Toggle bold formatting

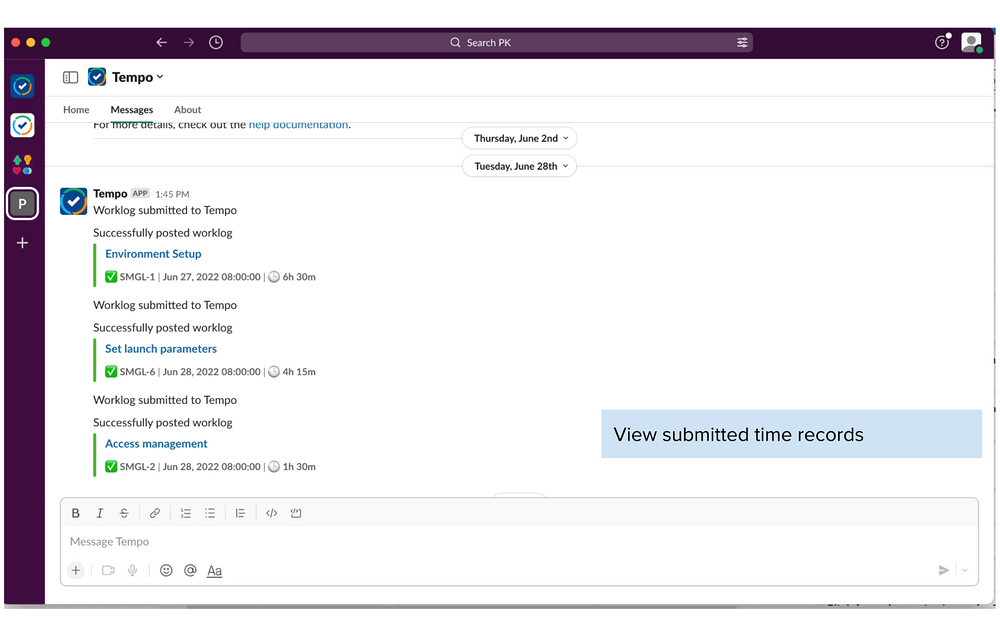(x=75, y=513)
